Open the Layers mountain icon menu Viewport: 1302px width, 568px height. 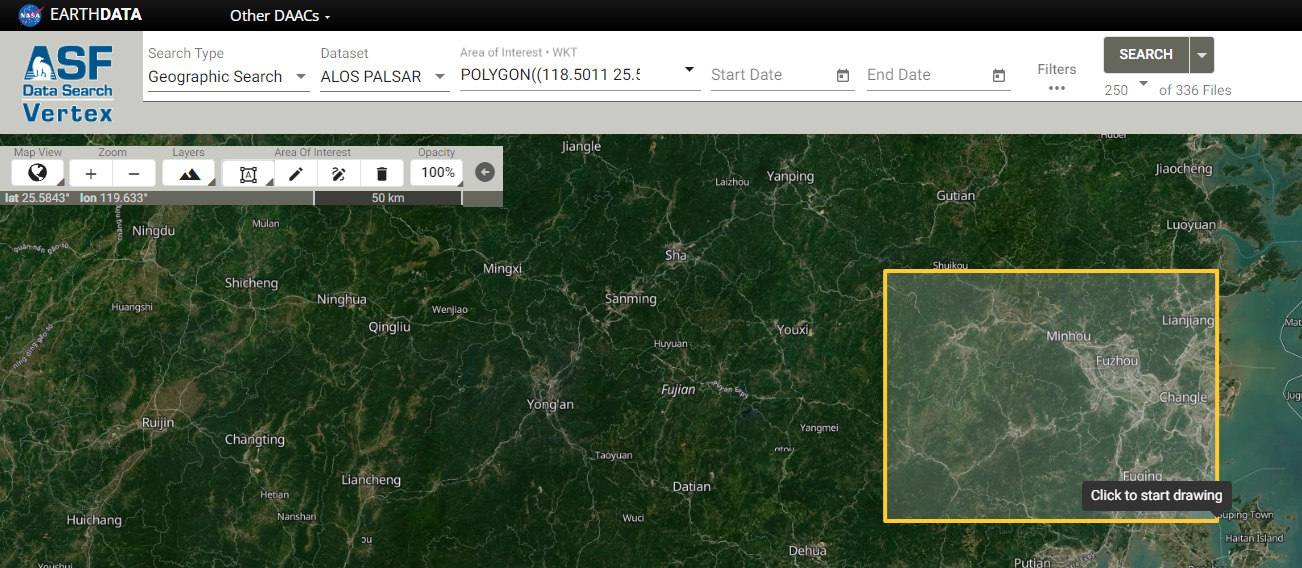189,173
